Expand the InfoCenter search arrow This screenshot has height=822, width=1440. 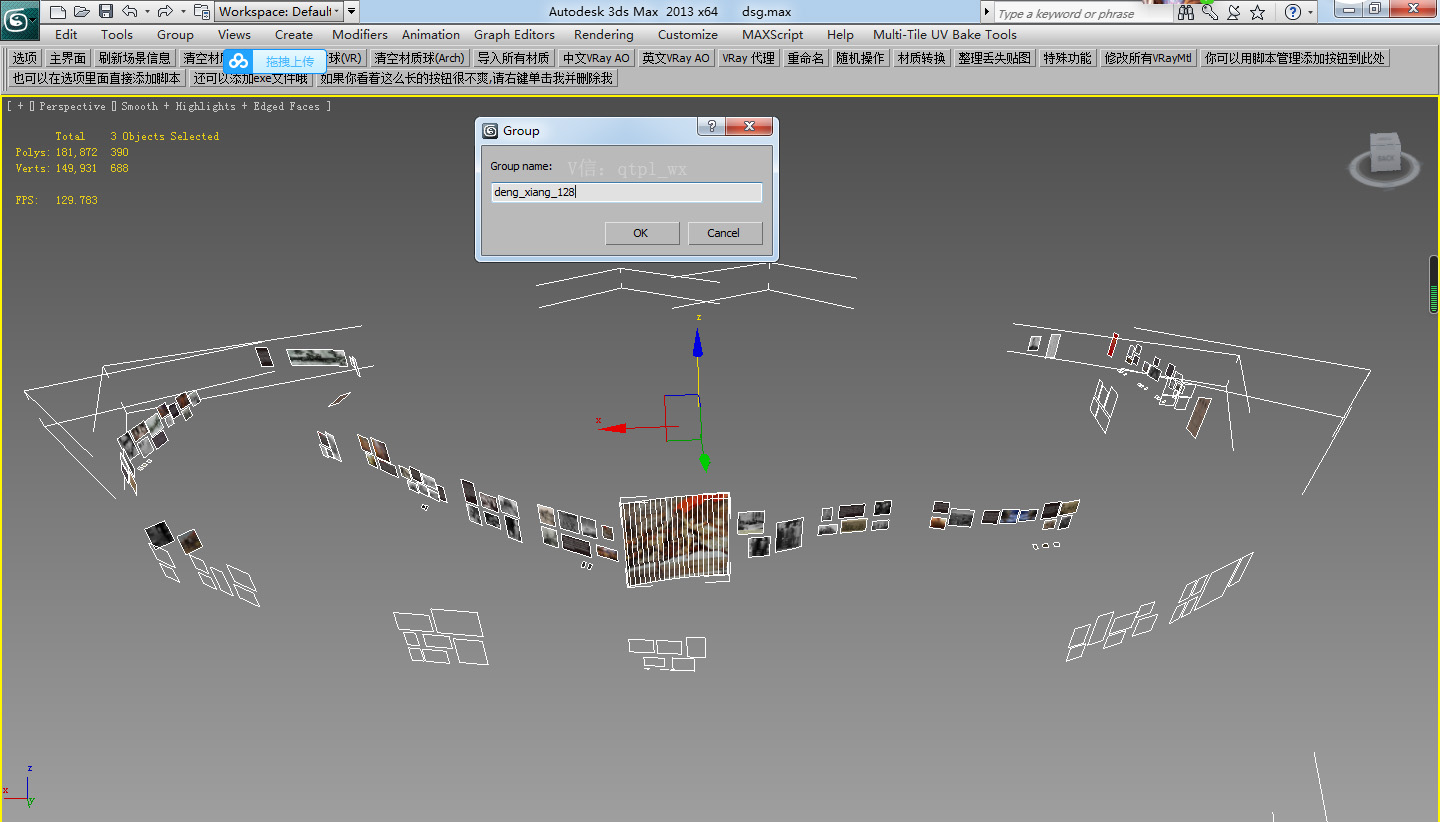pyautogui.click(x=987, y=13)
